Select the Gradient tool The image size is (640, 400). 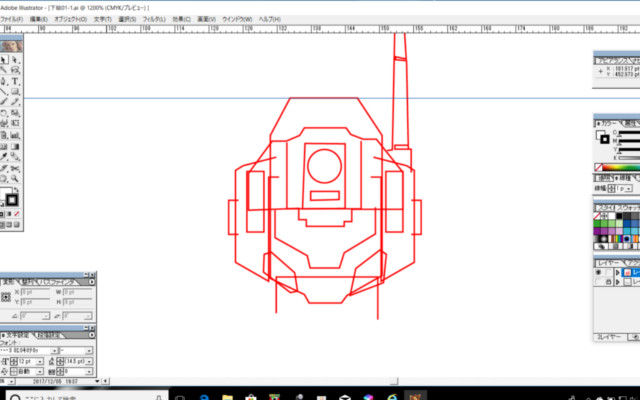click(15, 146)
